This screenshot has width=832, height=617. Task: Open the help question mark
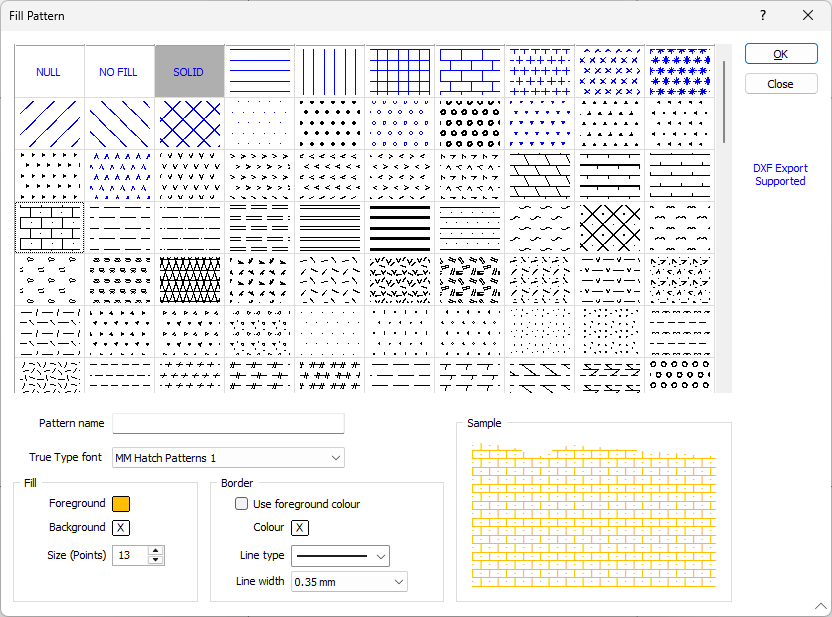pos(762,15)
